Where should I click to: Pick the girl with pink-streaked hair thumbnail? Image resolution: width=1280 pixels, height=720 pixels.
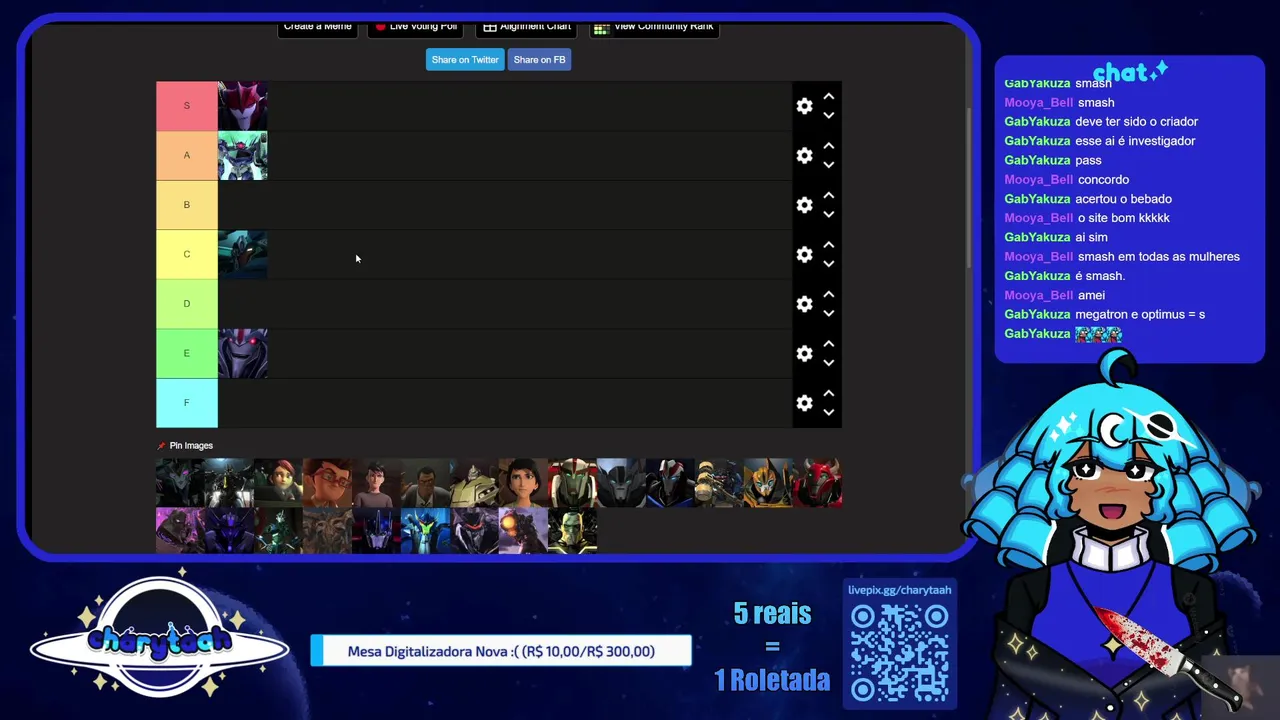278,483
